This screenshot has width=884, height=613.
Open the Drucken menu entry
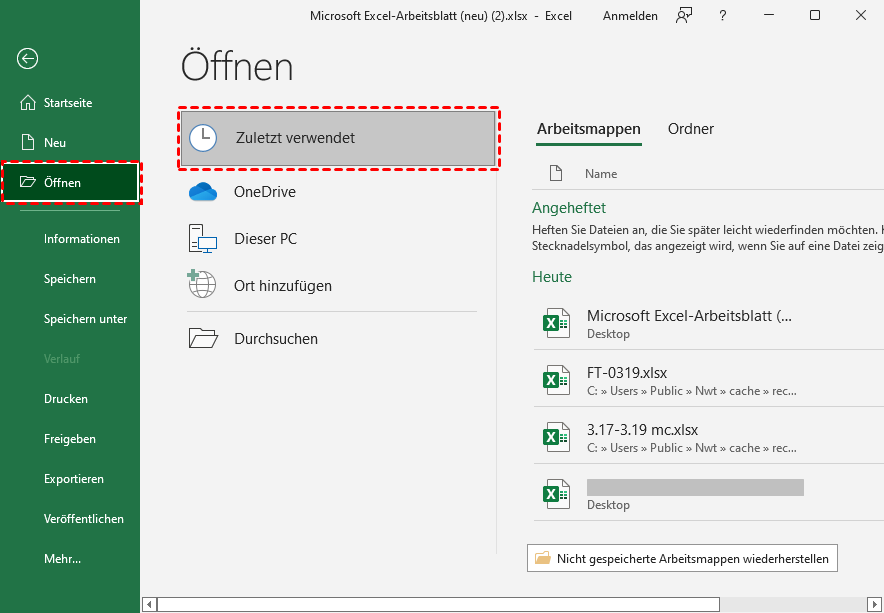pyautogui.click(x=66, y=399)
